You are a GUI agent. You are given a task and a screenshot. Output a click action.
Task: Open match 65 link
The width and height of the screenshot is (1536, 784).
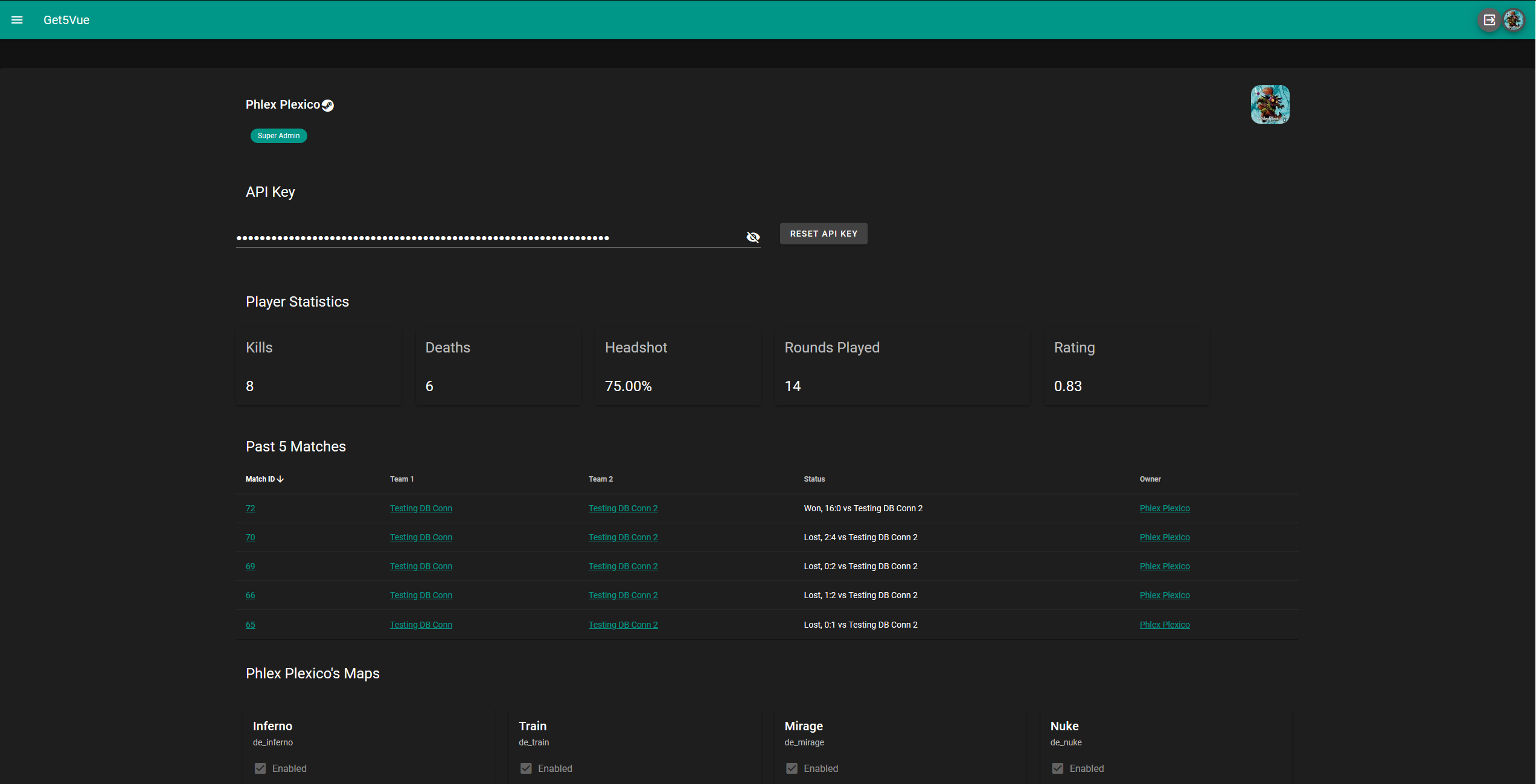(250, 625)
